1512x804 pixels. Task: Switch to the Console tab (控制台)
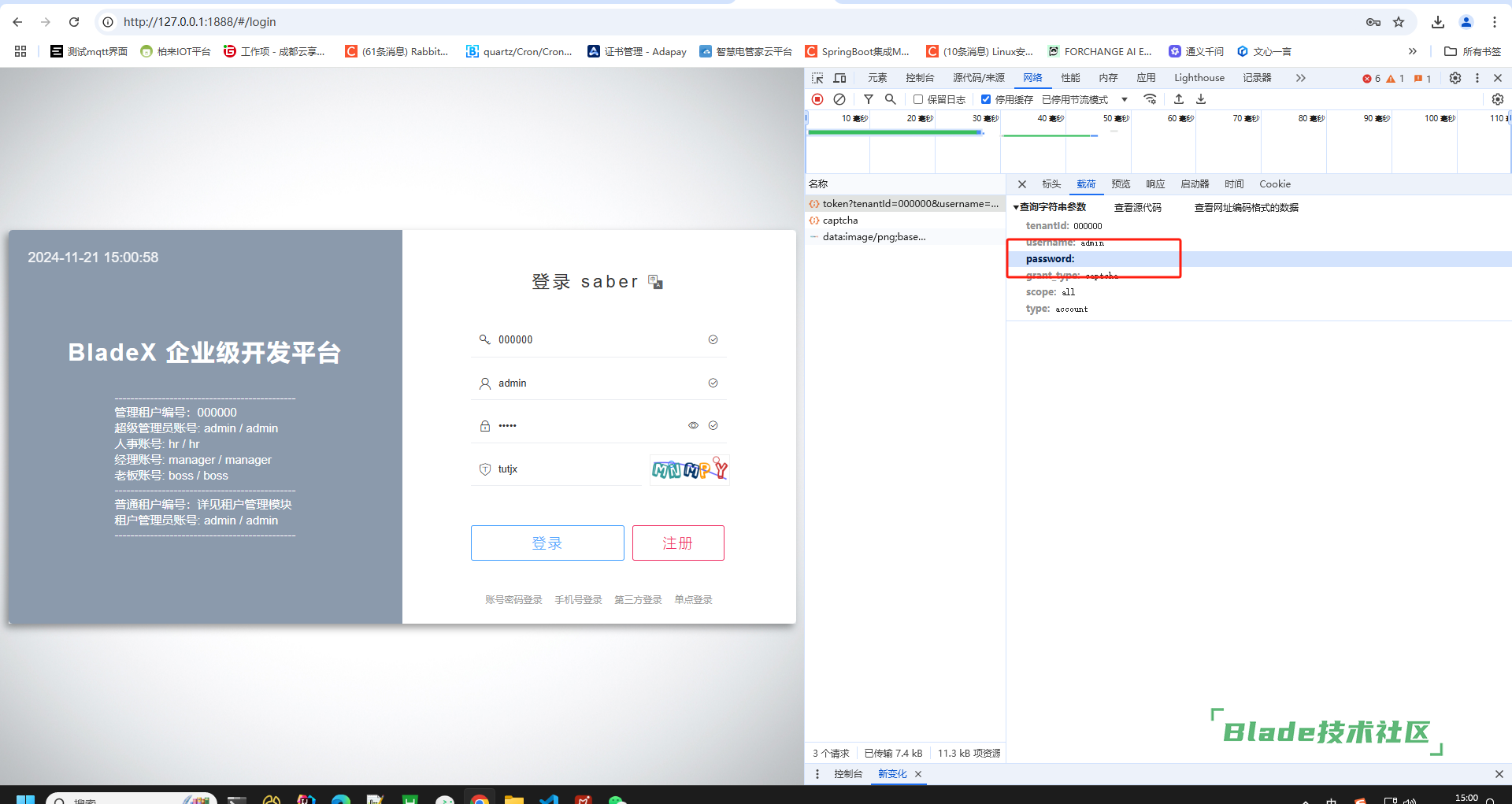[920, 78]
